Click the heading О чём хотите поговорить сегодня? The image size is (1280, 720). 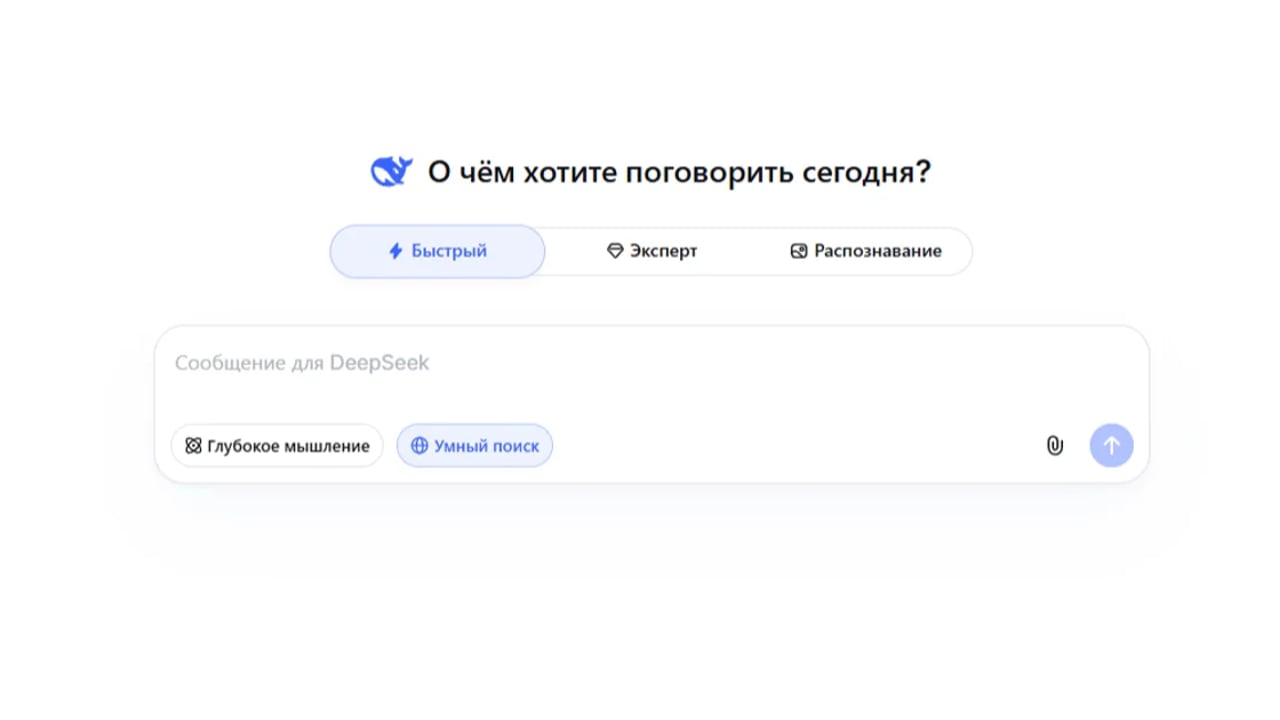click(x=679, y=172)
